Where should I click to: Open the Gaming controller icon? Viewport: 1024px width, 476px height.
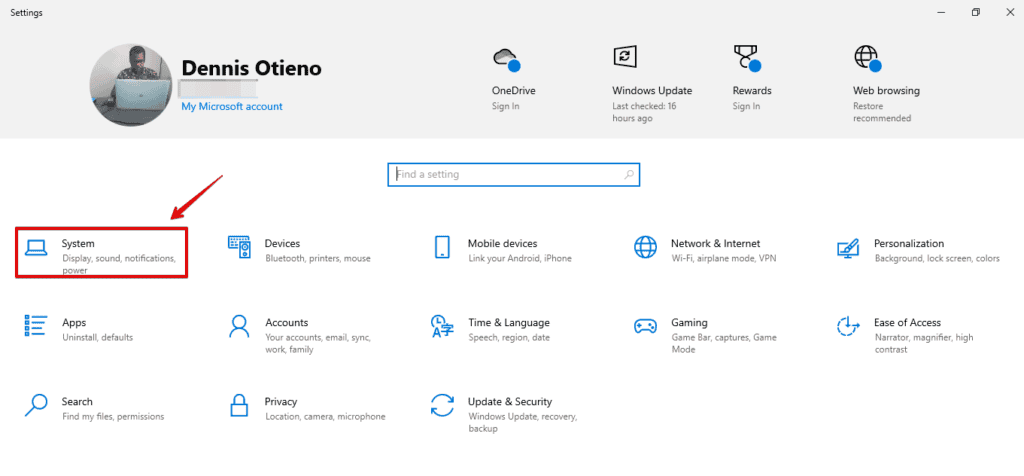(x=645, y=326)
